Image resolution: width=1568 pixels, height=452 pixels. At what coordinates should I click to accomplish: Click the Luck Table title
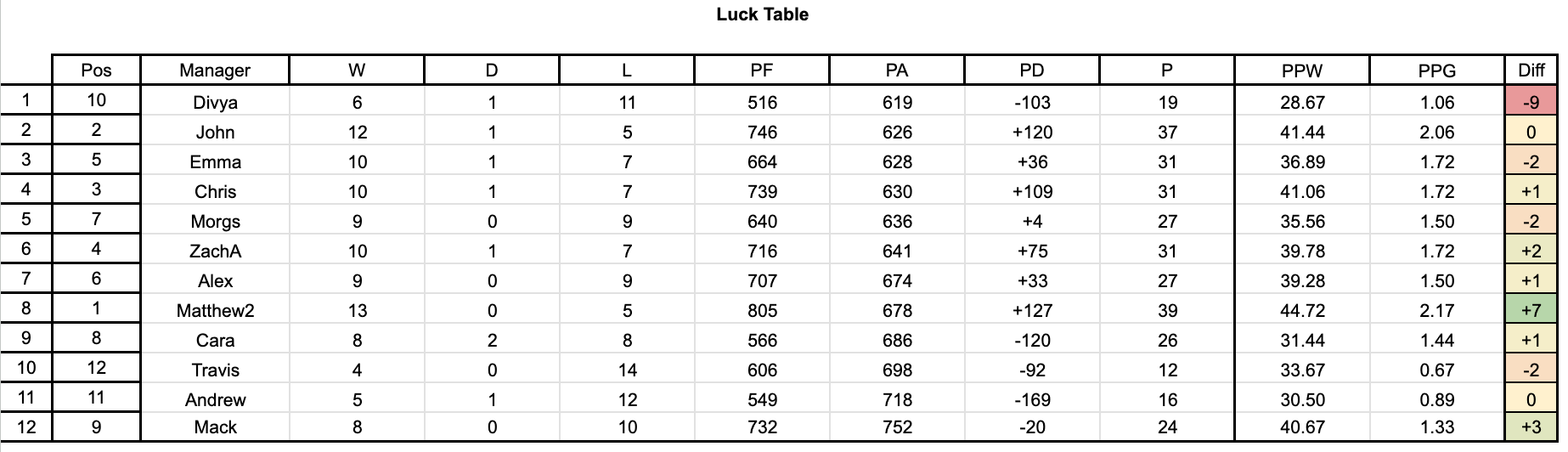pyautogui.click(x=762, y=14)
